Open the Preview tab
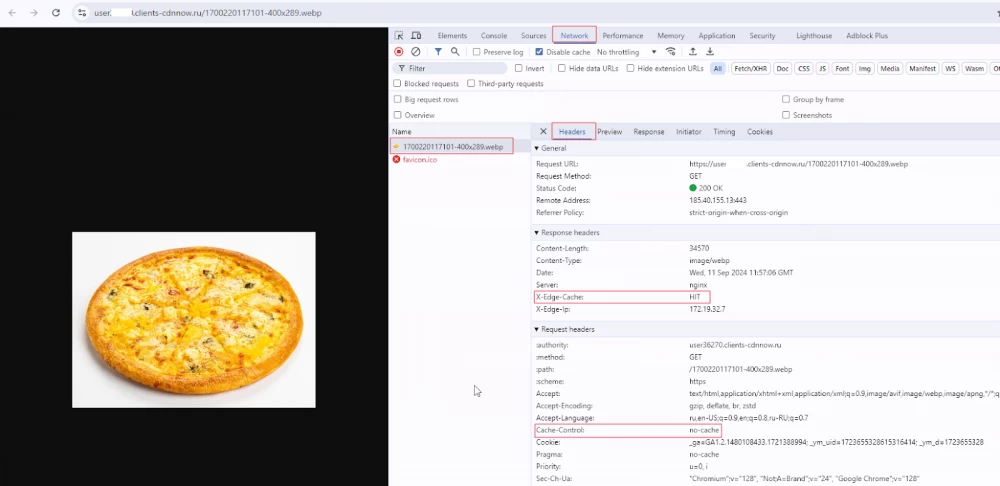The height and width of the screenshot is (486, 1000). (x=609, y=131)
